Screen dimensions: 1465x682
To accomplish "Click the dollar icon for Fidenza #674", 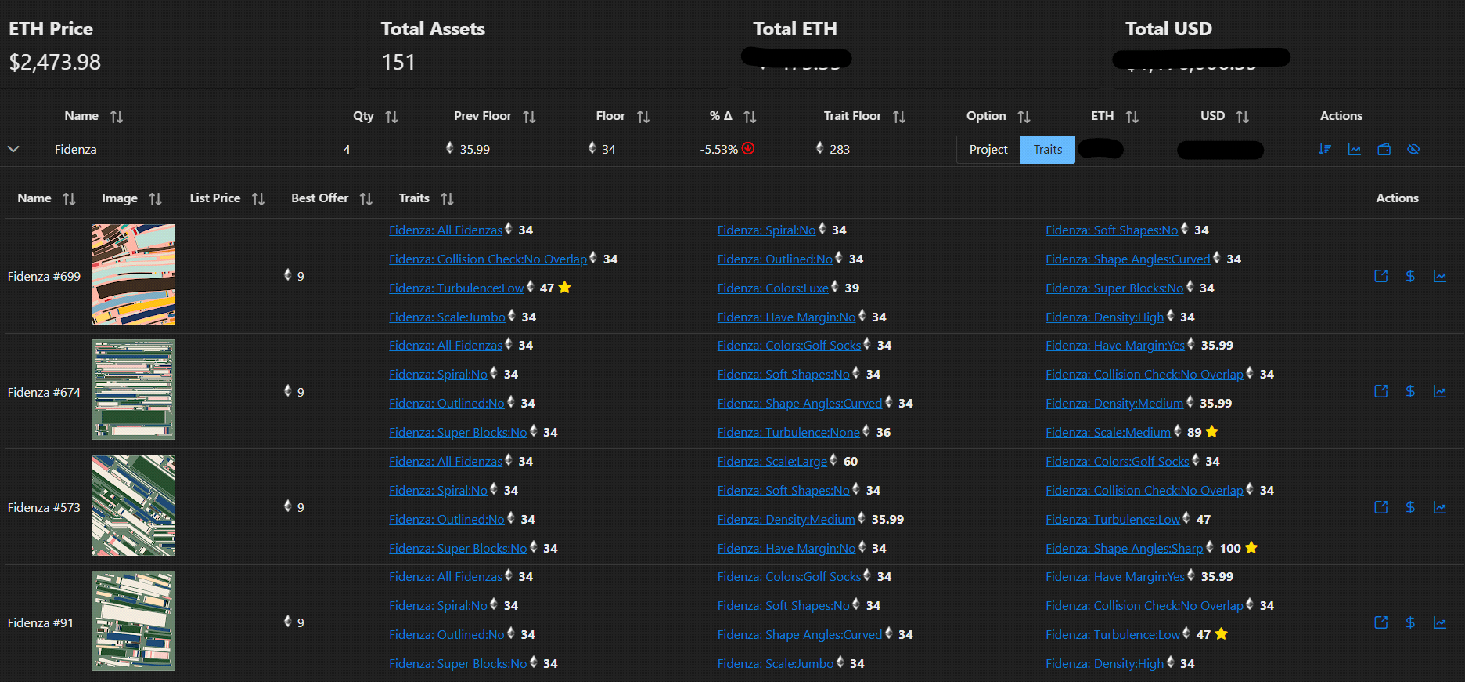I will point(1410,391).
